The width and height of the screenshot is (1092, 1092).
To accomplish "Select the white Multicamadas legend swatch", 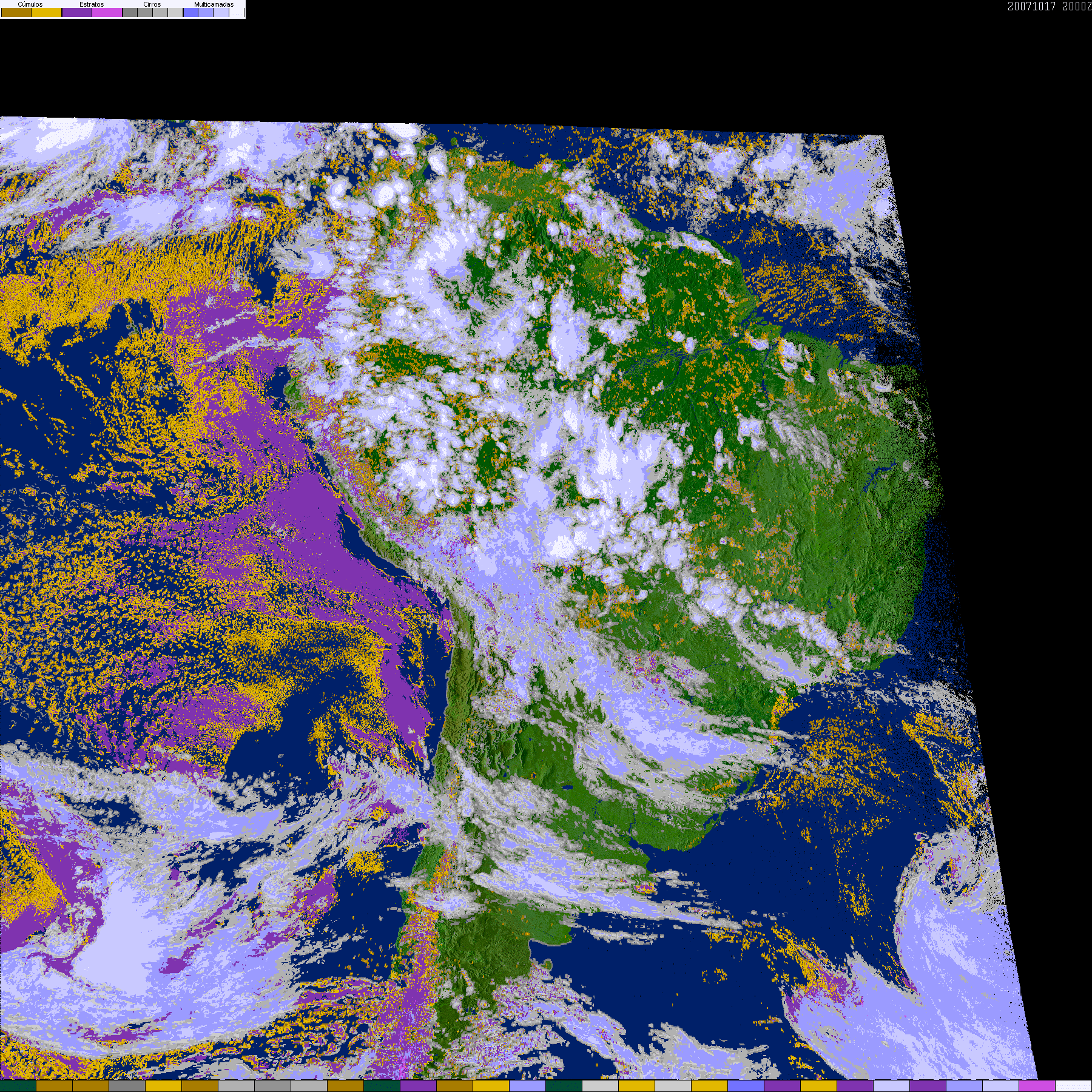I will click(237, 13).
